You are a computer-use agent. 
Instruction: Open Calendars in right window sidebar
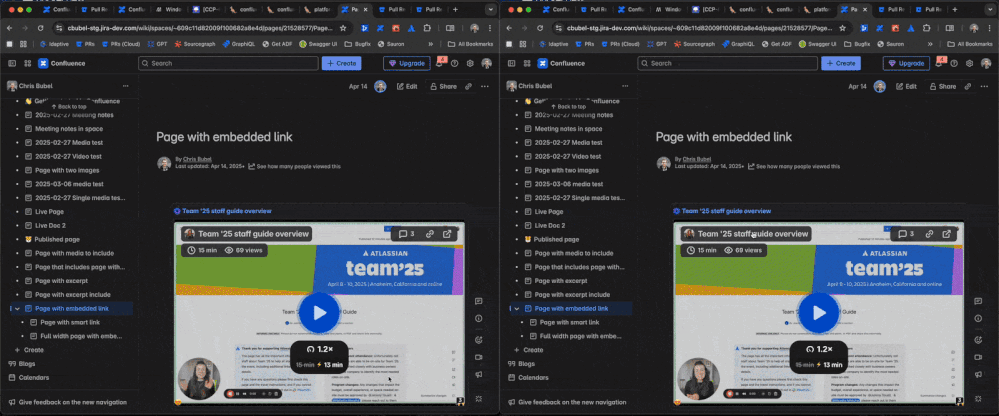click(535, 378)
